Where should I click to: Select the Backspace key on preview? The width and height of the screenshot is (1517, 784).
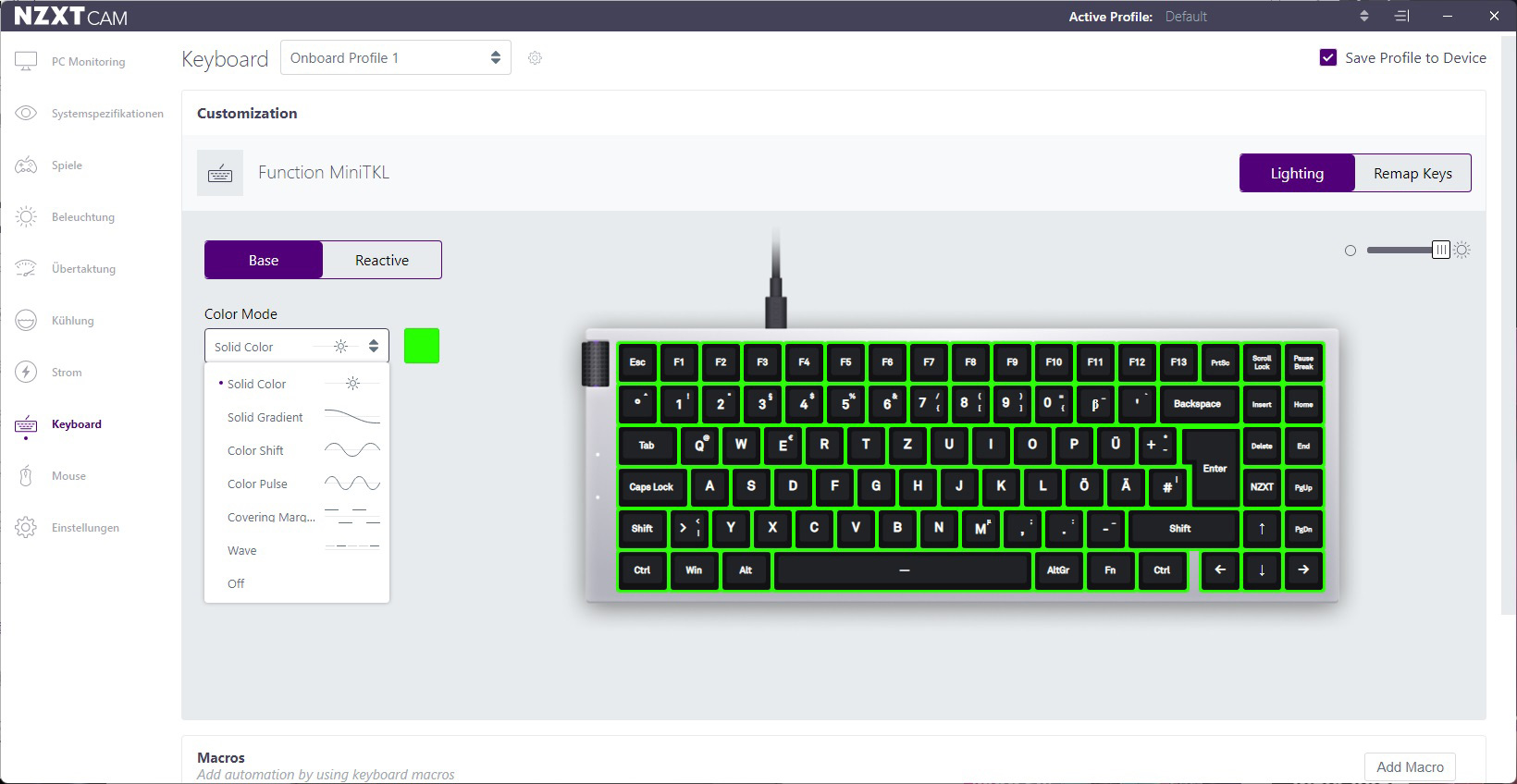tap(1197, 403)
